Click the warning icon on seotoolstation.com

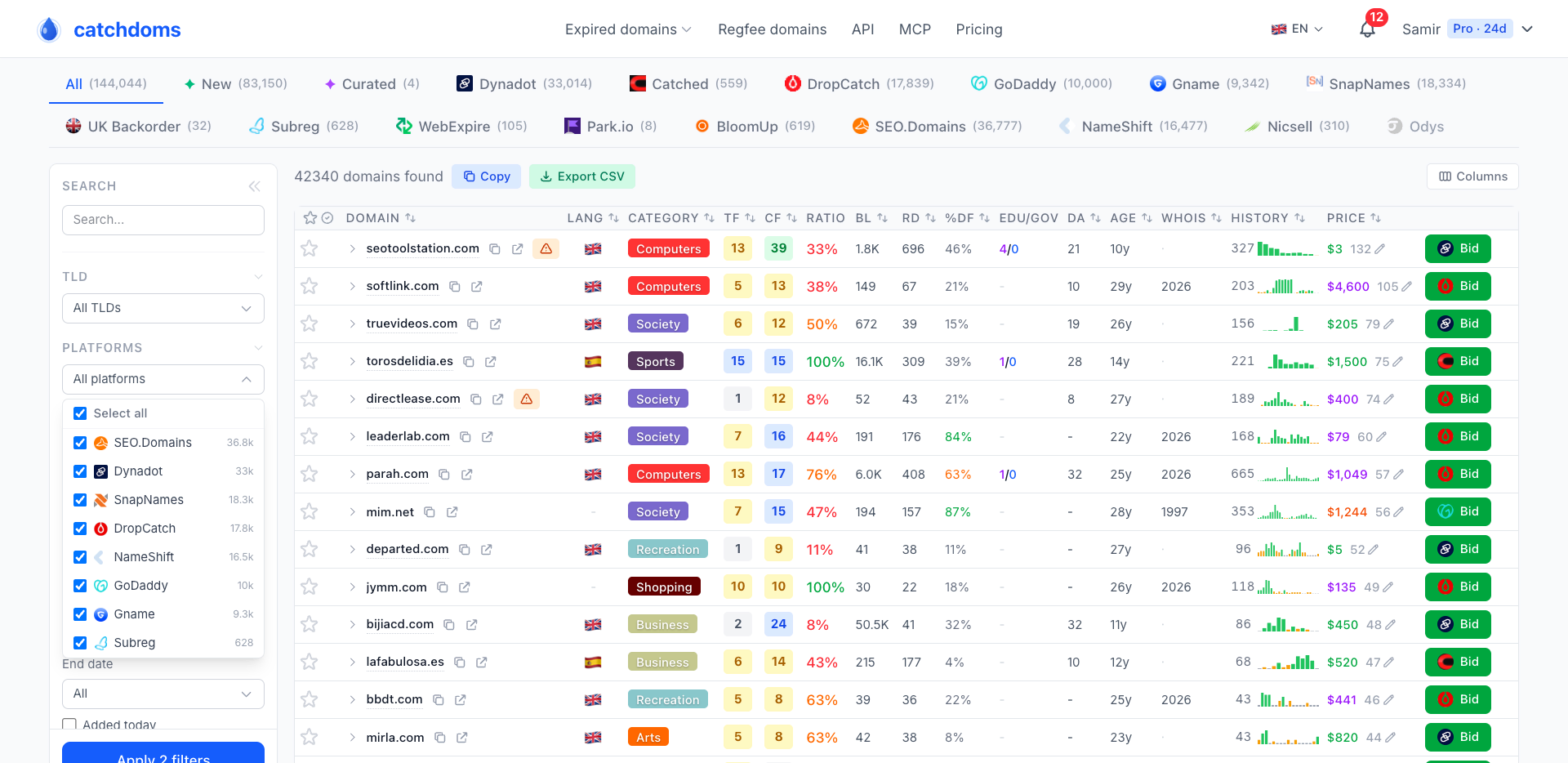(546, 248)
